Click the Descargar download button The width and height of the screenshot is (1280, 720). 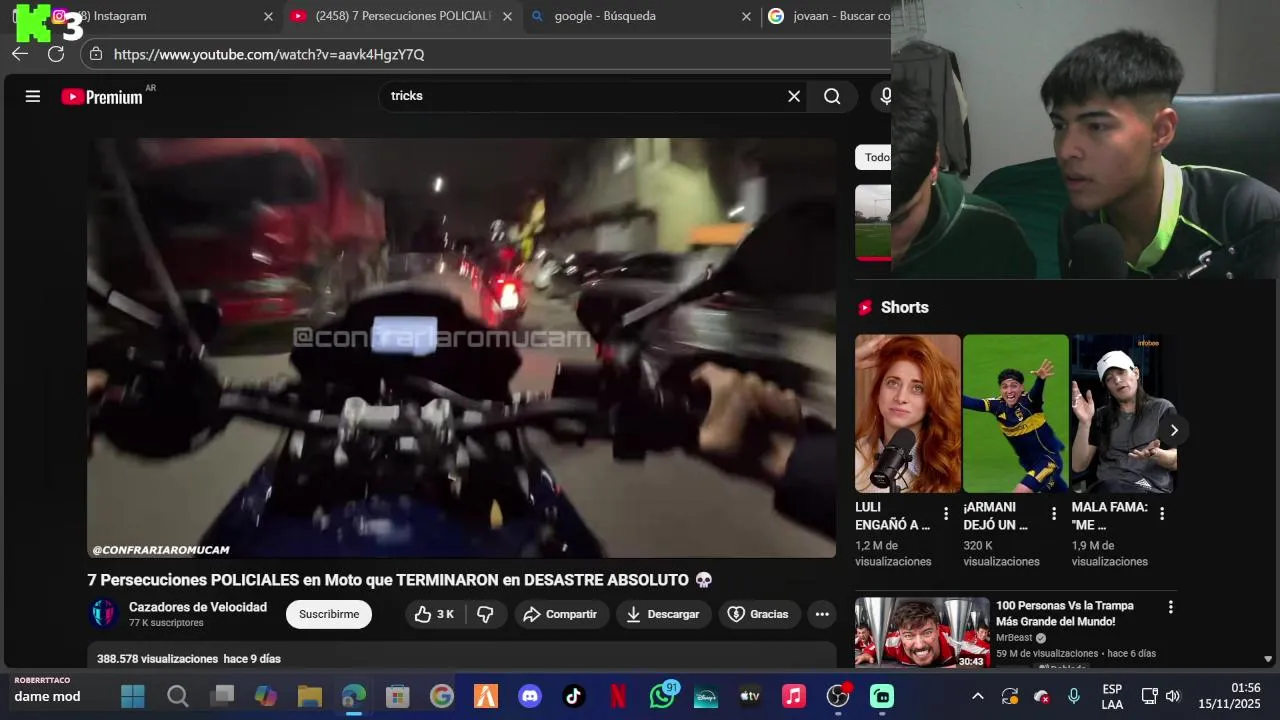pos(663,614)
